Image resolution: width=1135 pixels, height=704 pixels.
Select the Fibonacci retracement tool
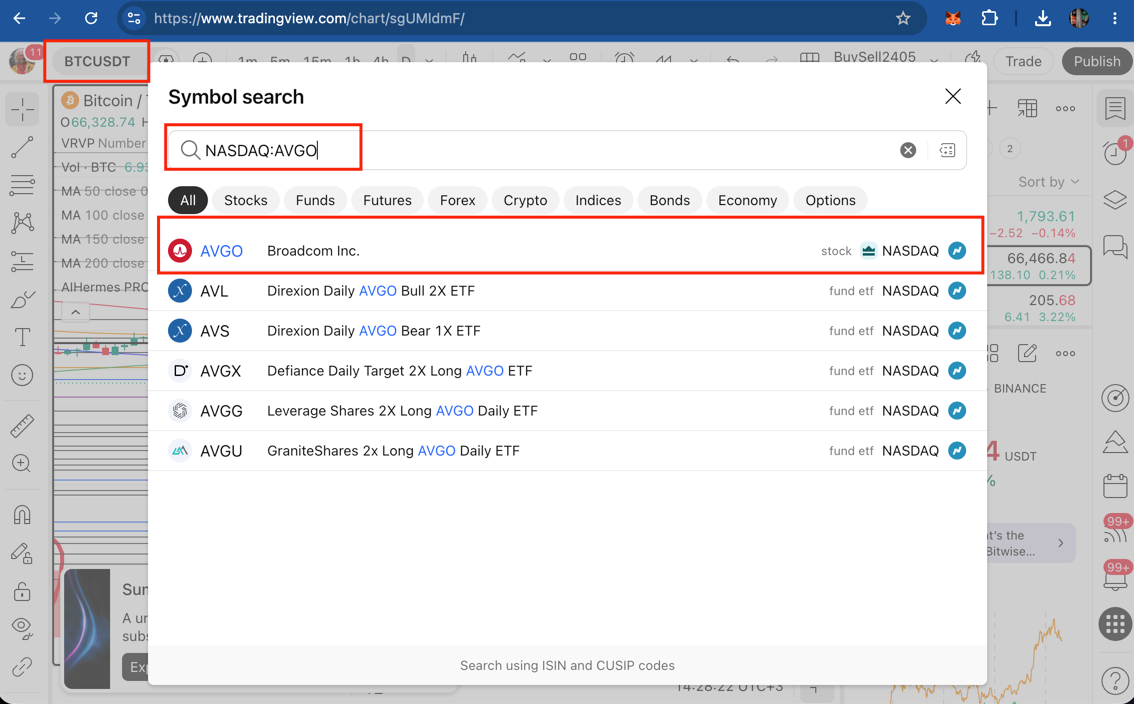[22, 185]
